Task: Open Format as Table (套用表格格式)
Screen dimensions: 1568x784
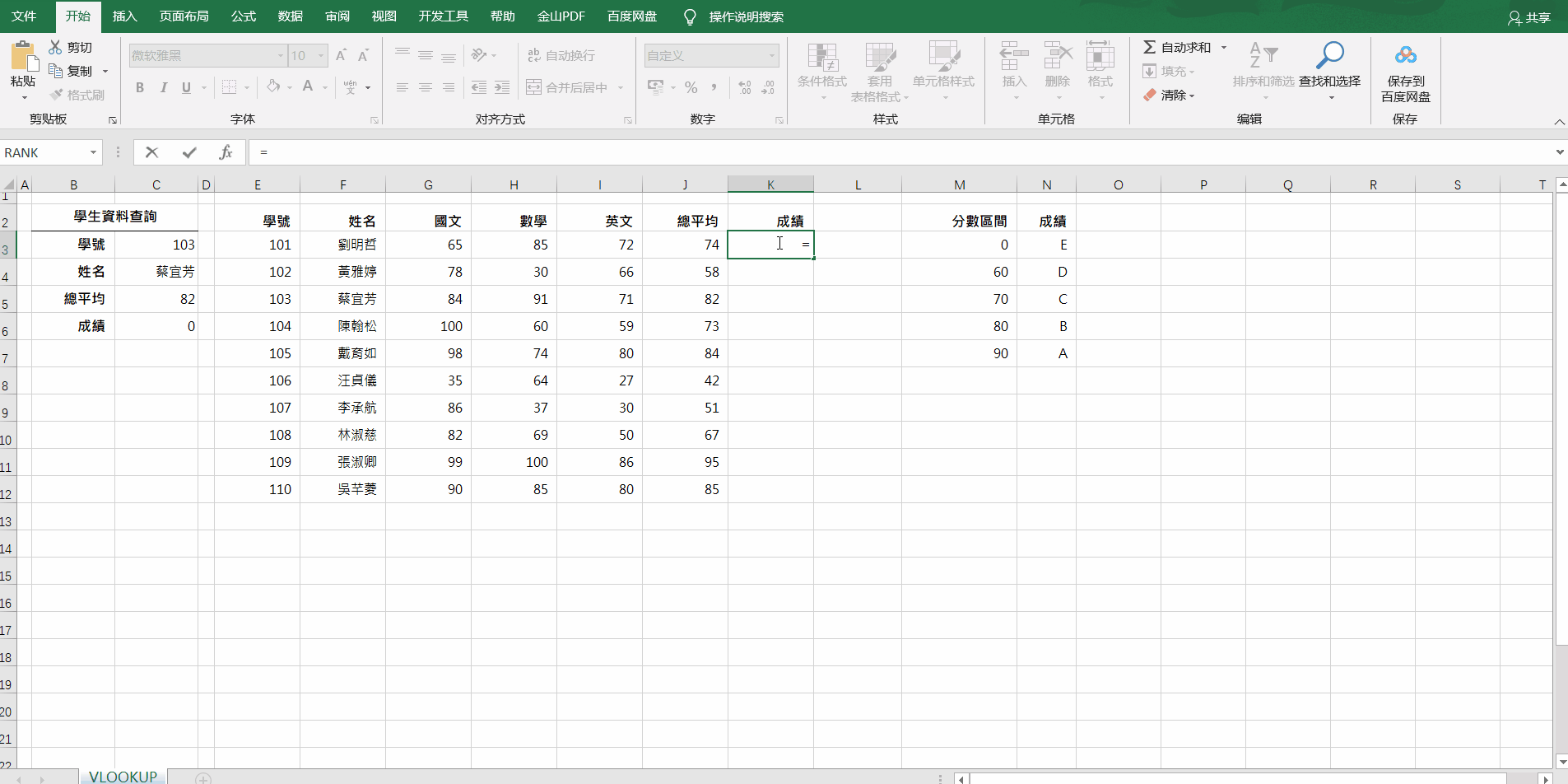Action: point(880,71)
